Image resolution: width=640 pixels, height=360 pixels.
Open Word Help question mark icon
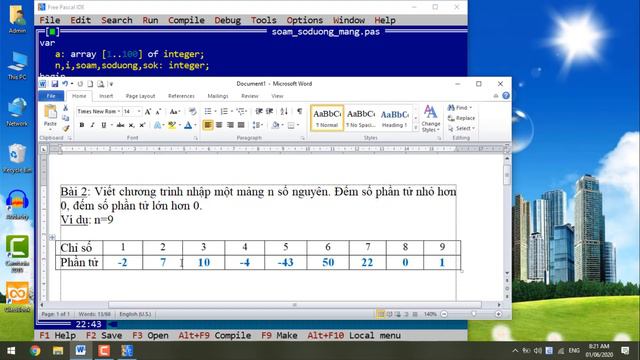(506, 96)
